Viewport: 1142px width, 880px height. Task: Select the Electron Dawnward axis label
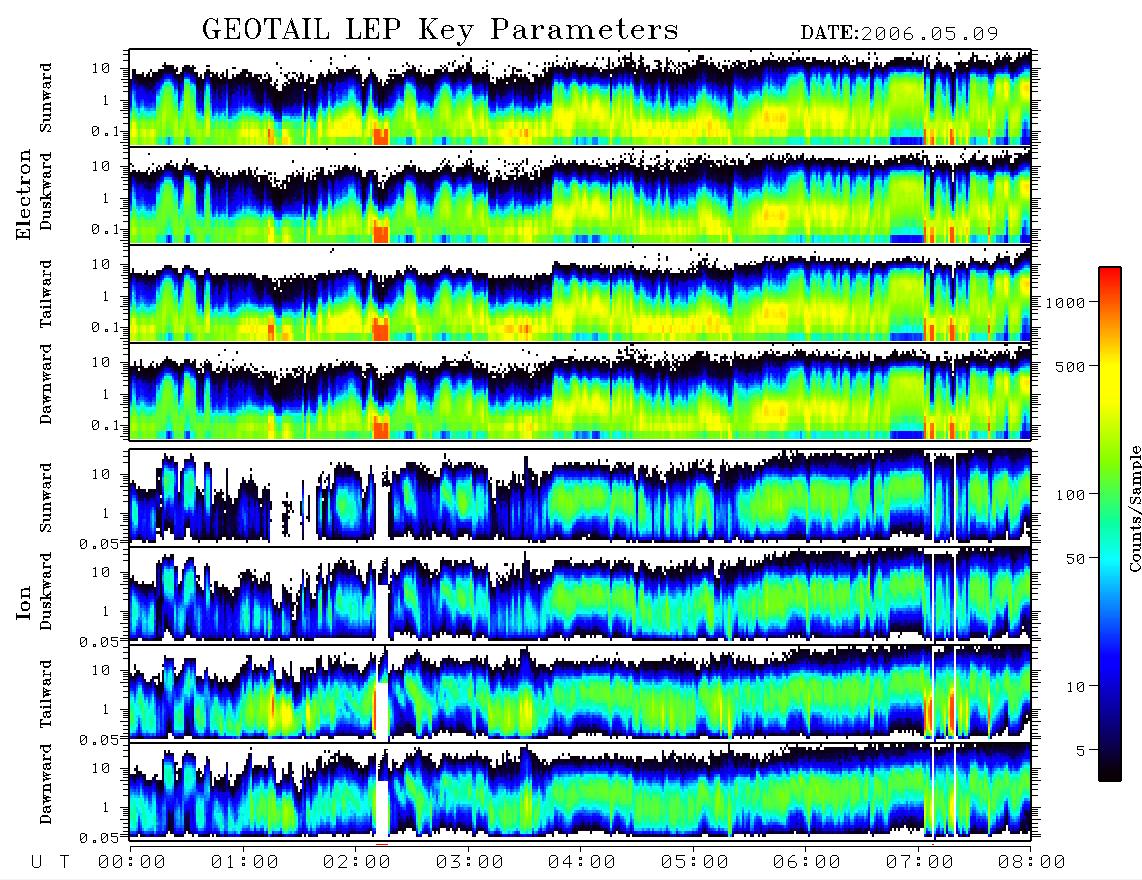[x=46, y=384]
